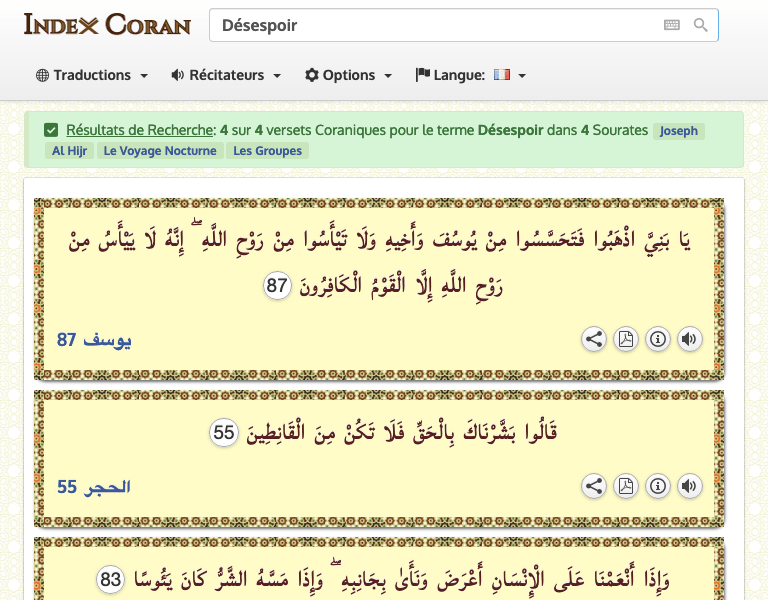Follow the Résultats de Recherche link
Image resolution: width=768 pixels, height=600 pixels.
click(140, 130)
